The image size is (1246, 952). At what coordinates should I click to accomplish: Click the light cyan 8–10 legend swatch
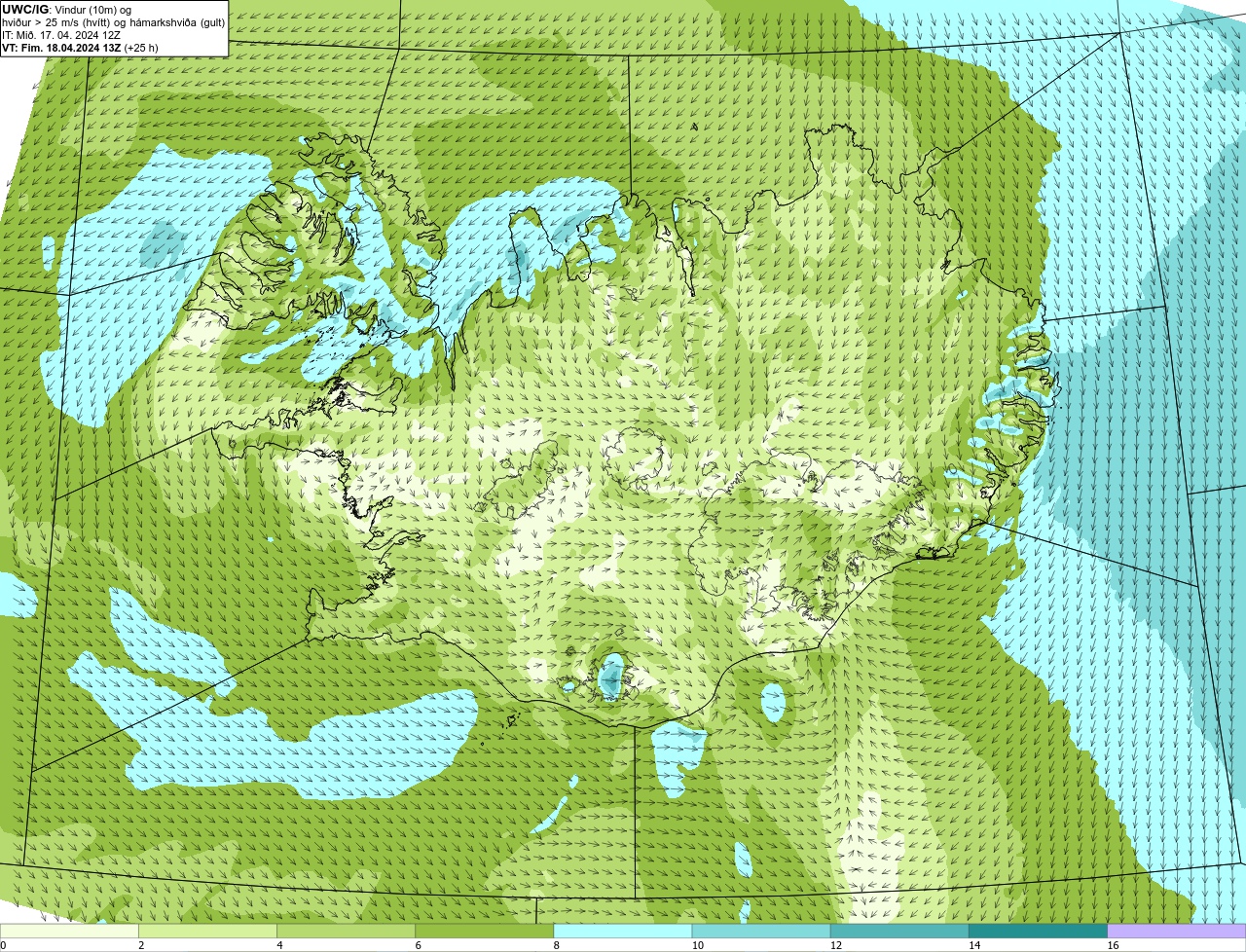623,931
